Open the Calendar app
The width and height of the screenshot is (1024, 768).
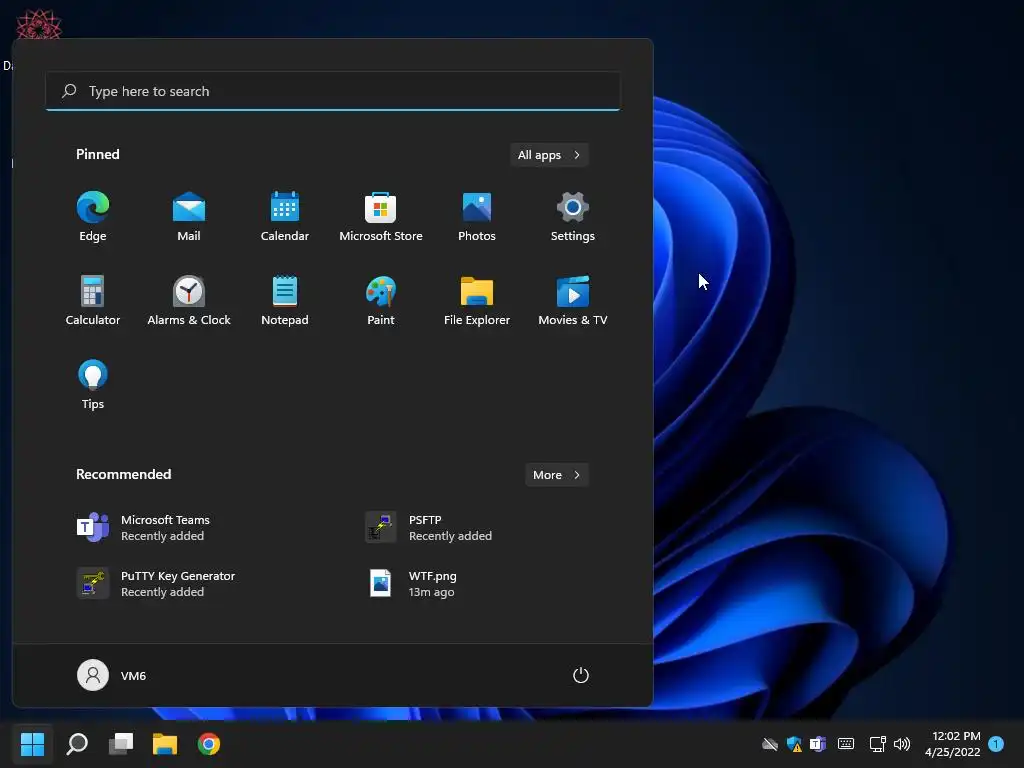[285, 217]
